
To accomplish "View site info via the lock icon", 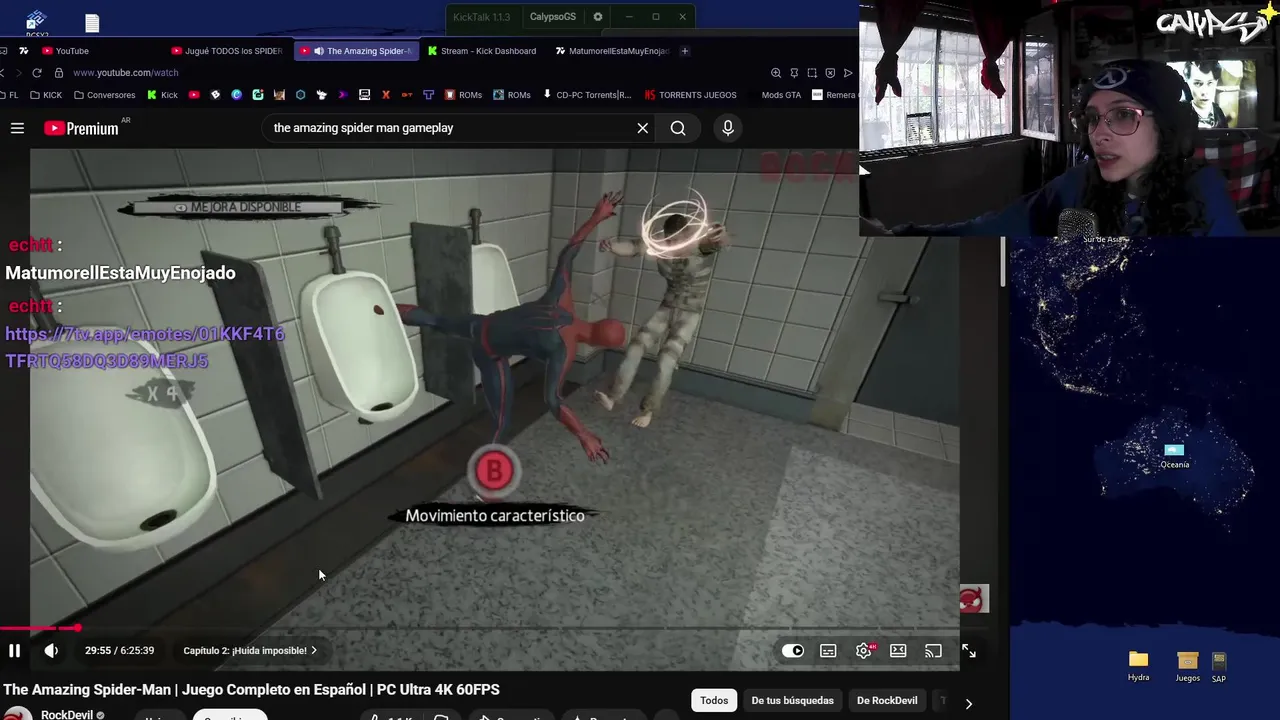I will (x=59, y=73).
